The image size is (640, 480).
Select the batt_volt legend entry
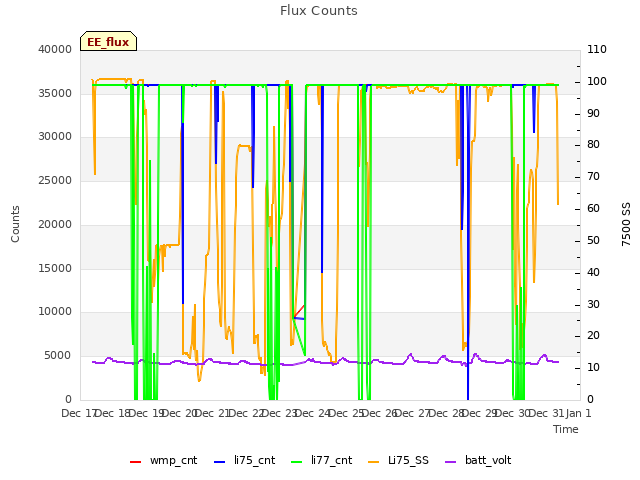(478, 460)
